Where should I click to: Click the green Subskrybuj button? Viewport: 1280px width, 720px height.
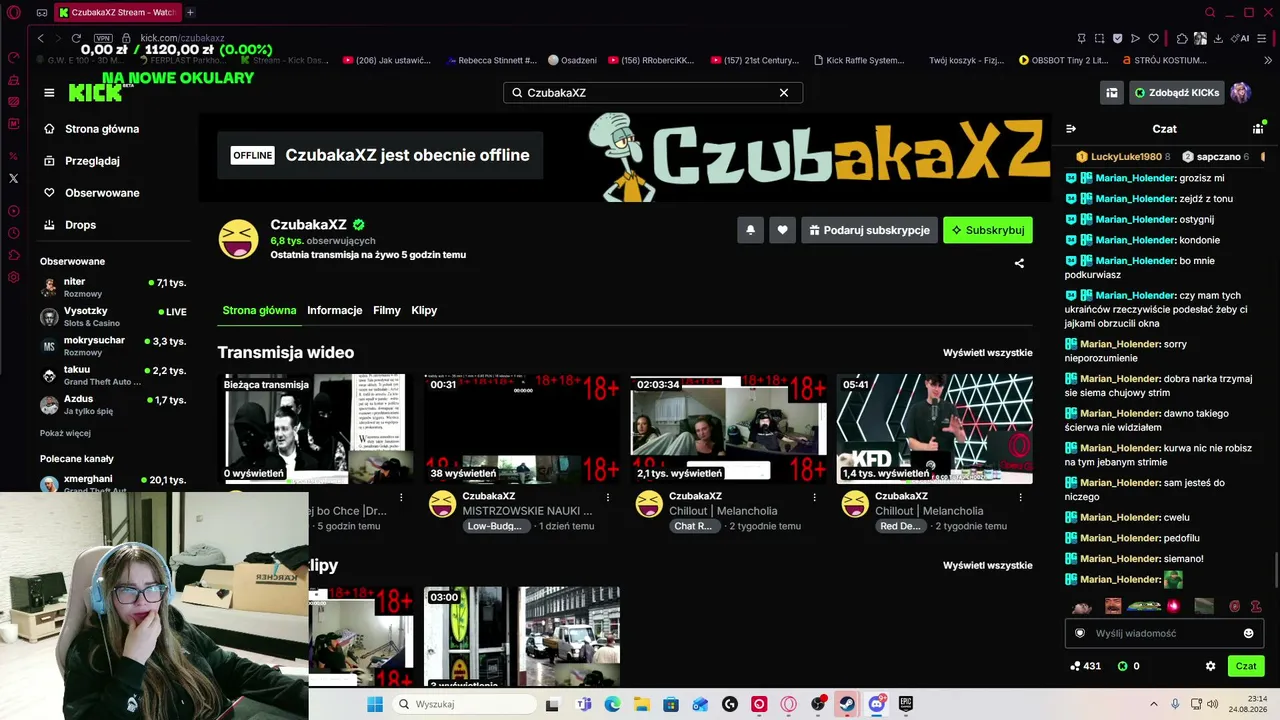coord(988,230)
